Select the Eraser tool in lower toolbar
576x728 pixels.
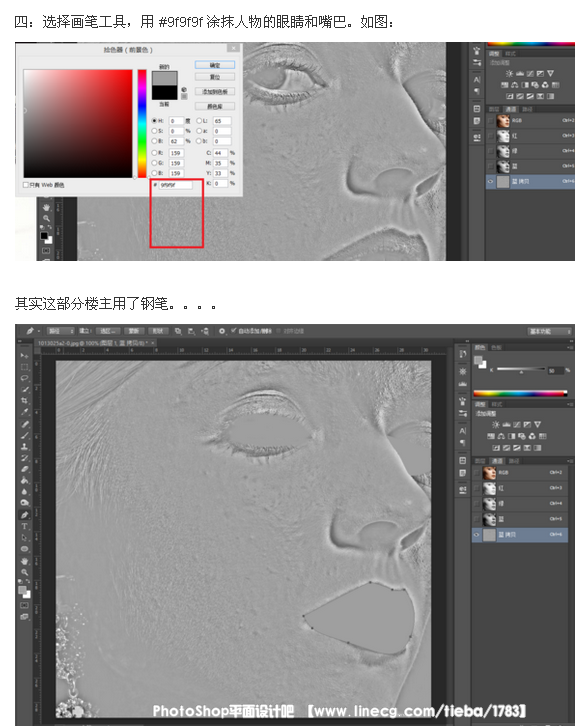click(x=24, y=469)
